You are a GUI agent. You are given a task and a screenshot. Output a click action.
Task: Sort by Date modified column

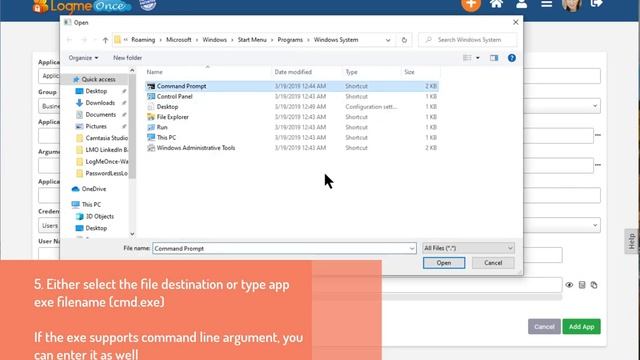click(293, 72)
